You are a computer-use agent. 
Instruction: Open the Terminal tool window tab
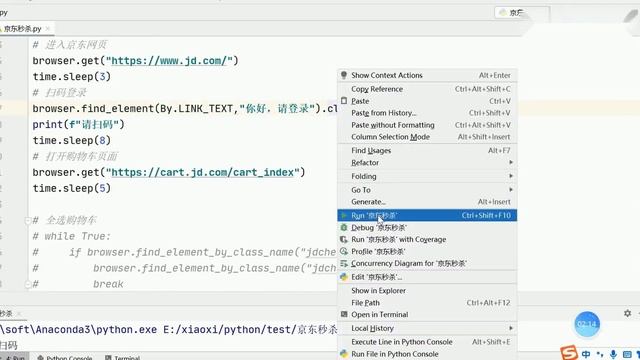tap(122, 358)
